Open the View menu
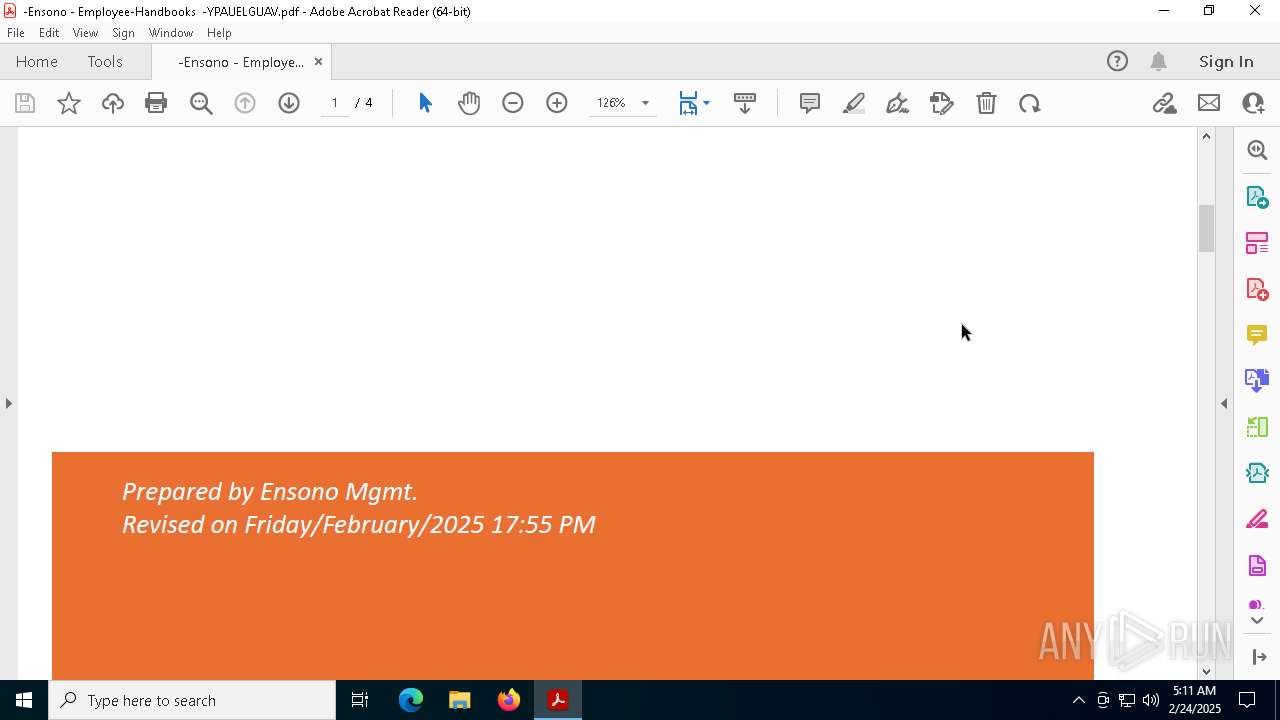The image size is (1280, 720). tap(85, 33)
